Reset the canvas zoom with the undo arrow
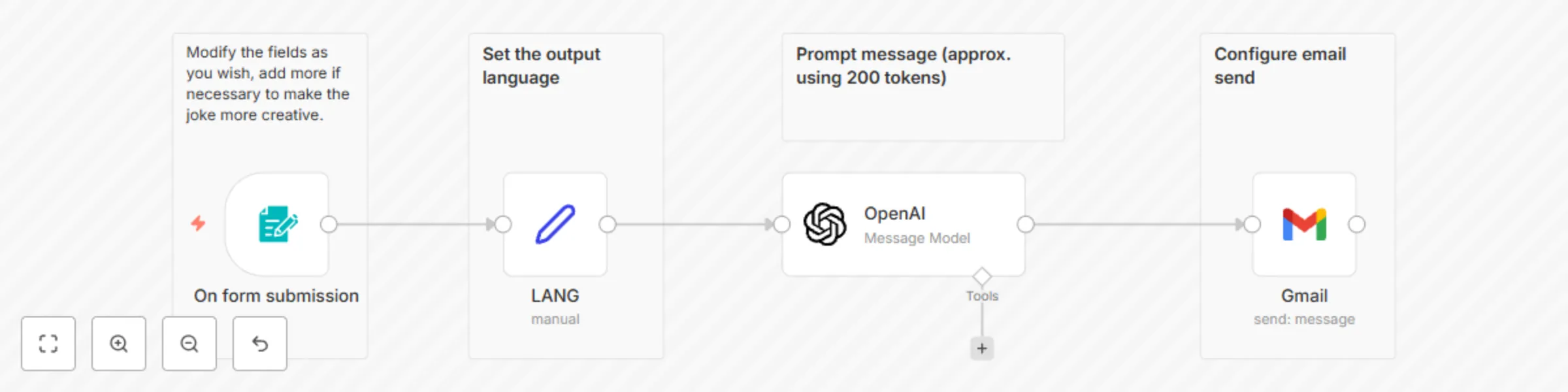The image size is (1568, 392). [259, 344]
